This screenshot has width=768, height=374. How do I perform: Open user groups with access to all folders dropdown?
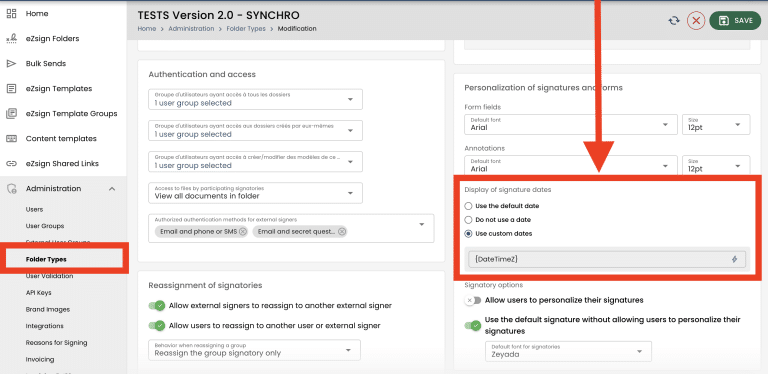pyautogui.click(x=256, y=99)
